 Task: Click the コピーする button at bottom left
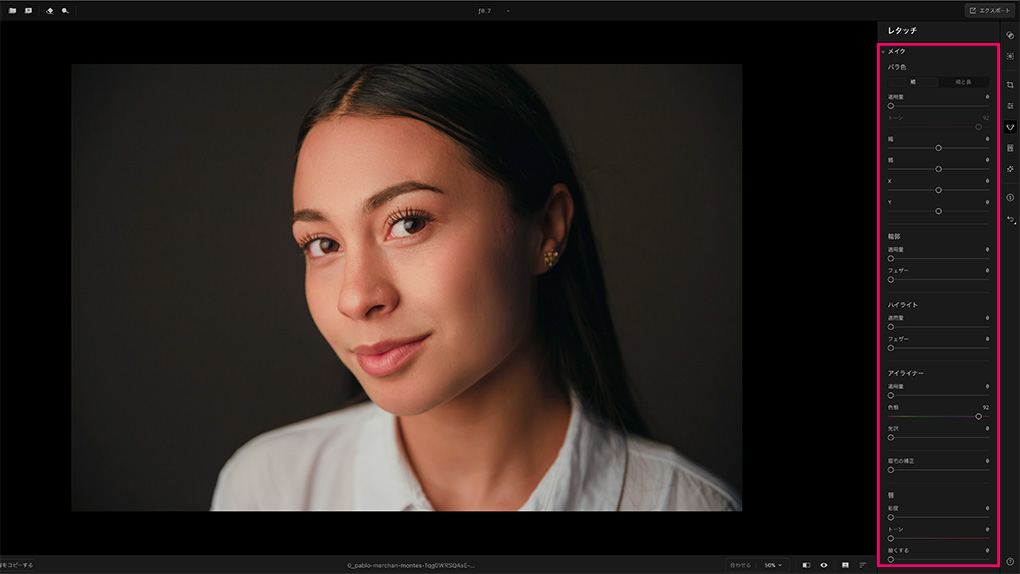coord(17,565)
